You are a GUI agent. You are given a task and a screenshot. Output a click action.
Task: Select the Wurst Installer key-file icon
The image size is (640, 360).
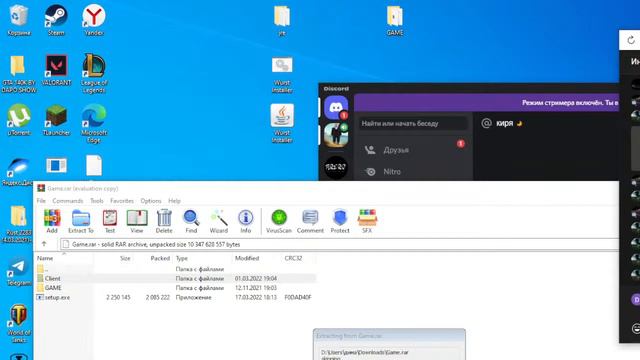(282, 74)
